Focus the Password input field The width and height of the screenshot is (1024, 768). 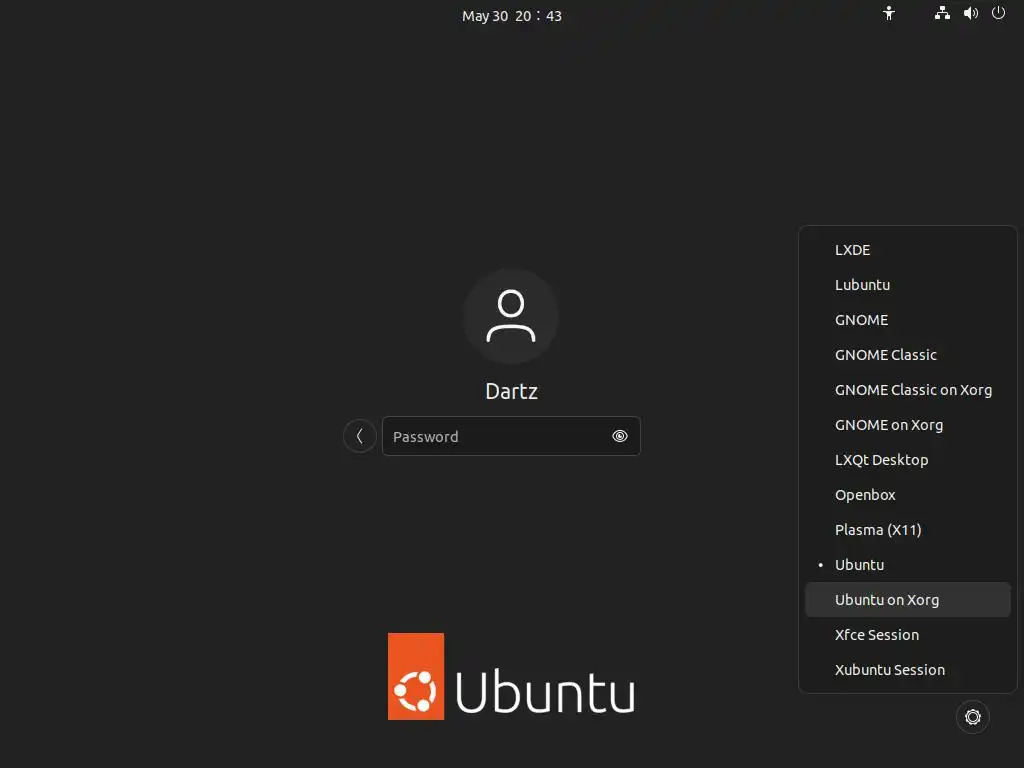coord(511,436)
